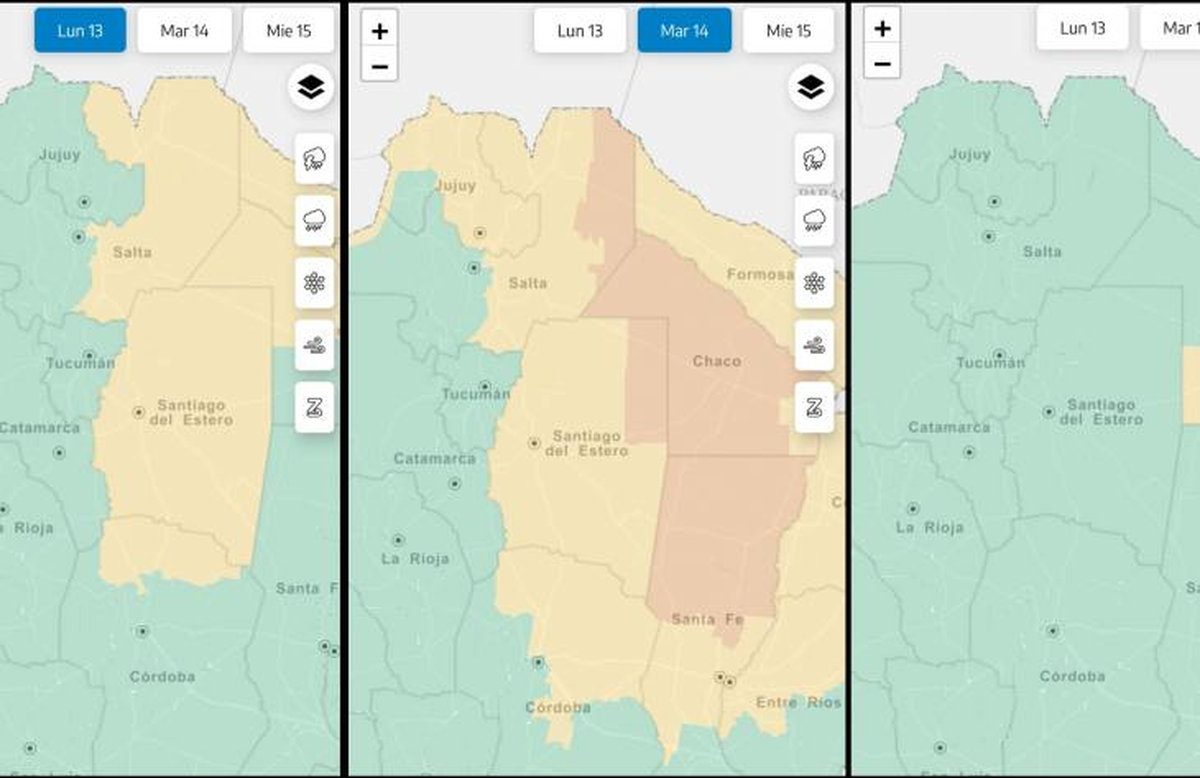Show wind alerts in the middle map

click(814, 345)
